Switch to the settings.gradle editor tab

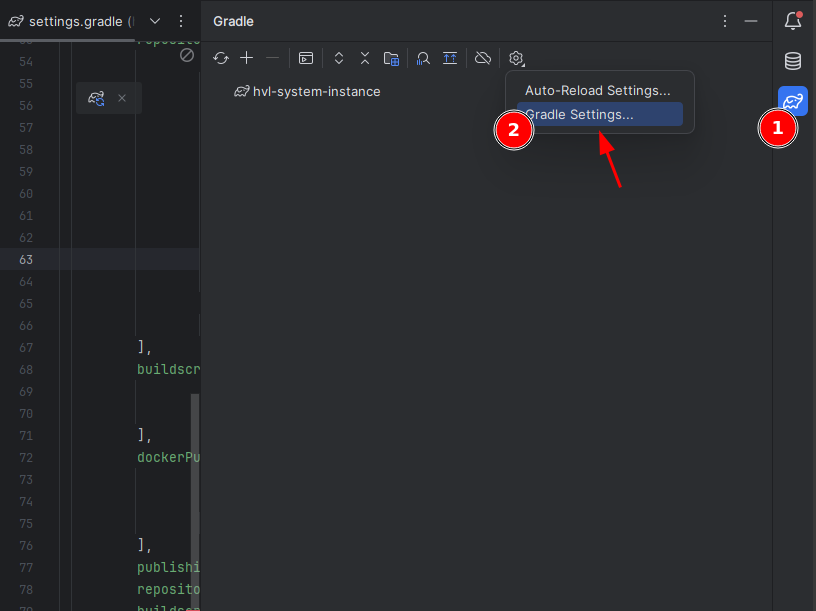pos(70,21)
